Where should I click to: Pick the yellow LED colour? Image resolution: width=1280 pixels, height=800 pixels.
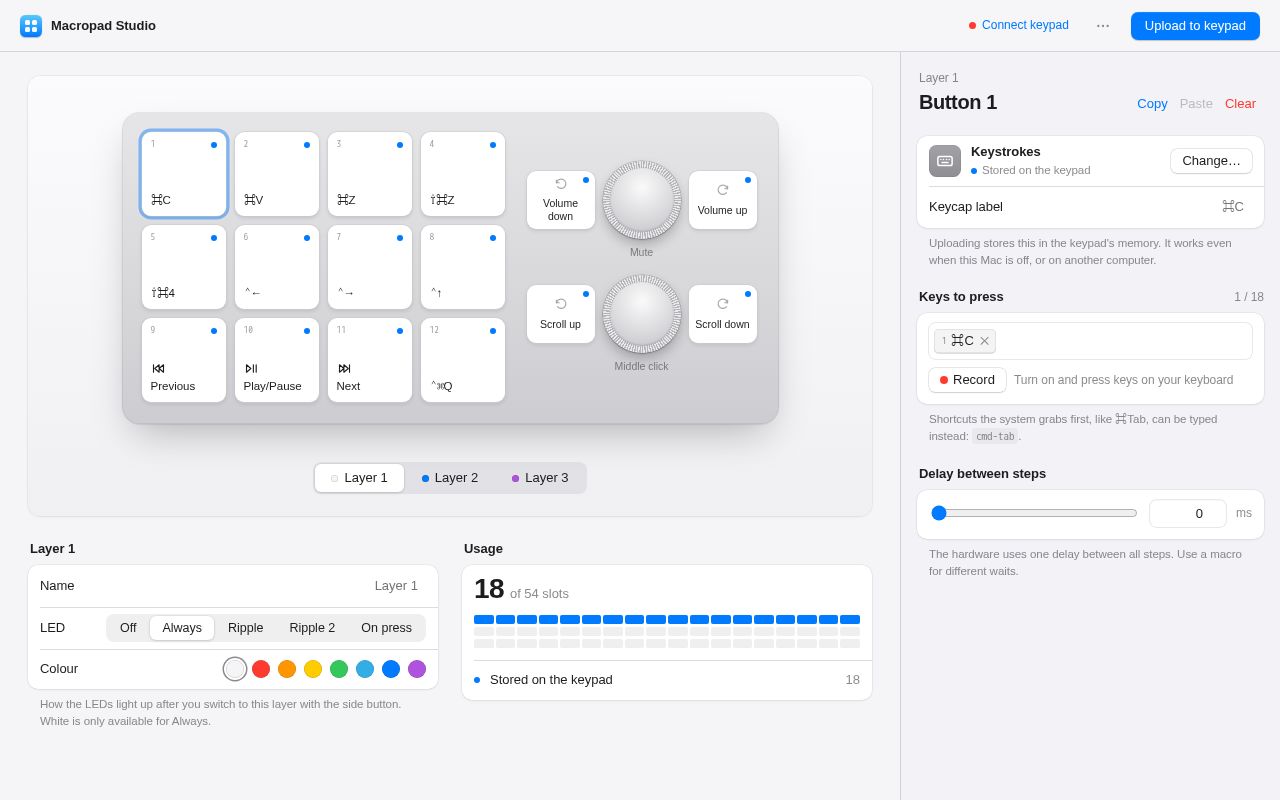coord(313,669)
